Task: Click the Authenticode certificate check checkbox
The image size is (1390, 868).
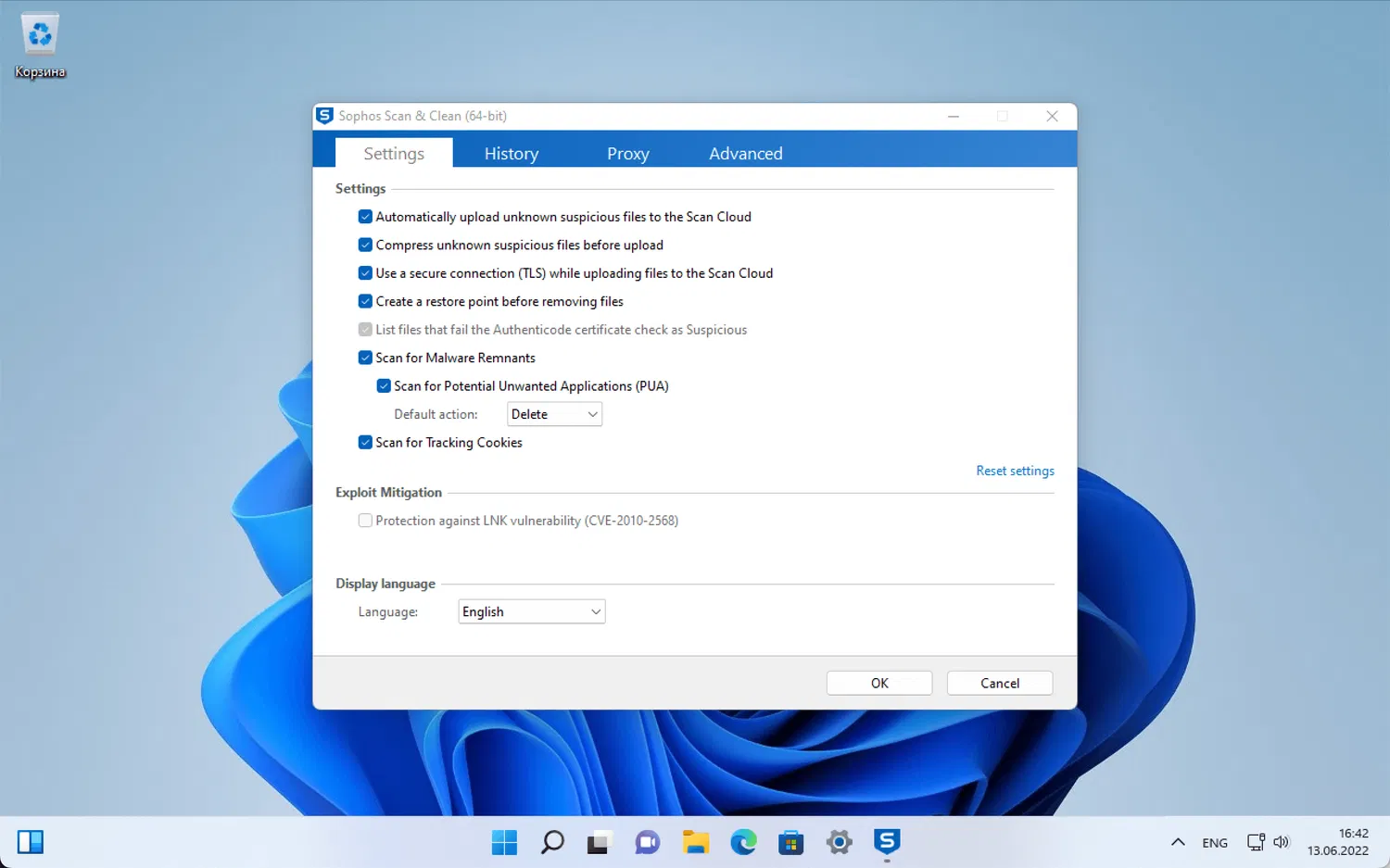Action: pyautogui.click(x=365, y=330)
